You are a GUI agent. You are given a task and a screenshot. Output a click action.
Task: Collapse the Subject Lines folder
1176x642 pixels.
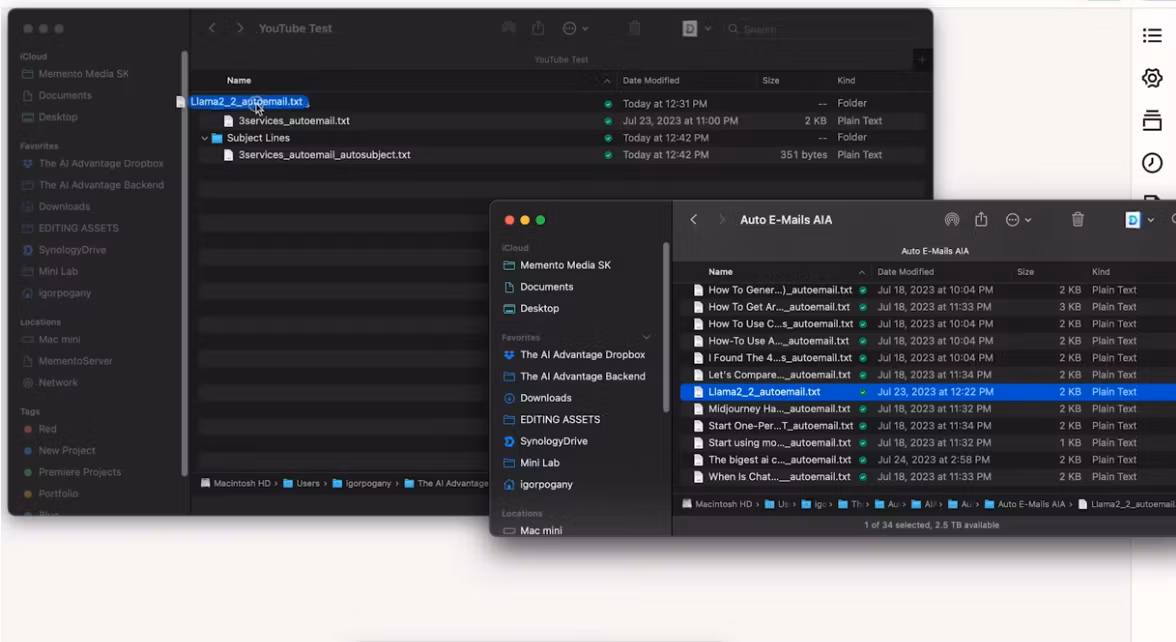point(205,138)
